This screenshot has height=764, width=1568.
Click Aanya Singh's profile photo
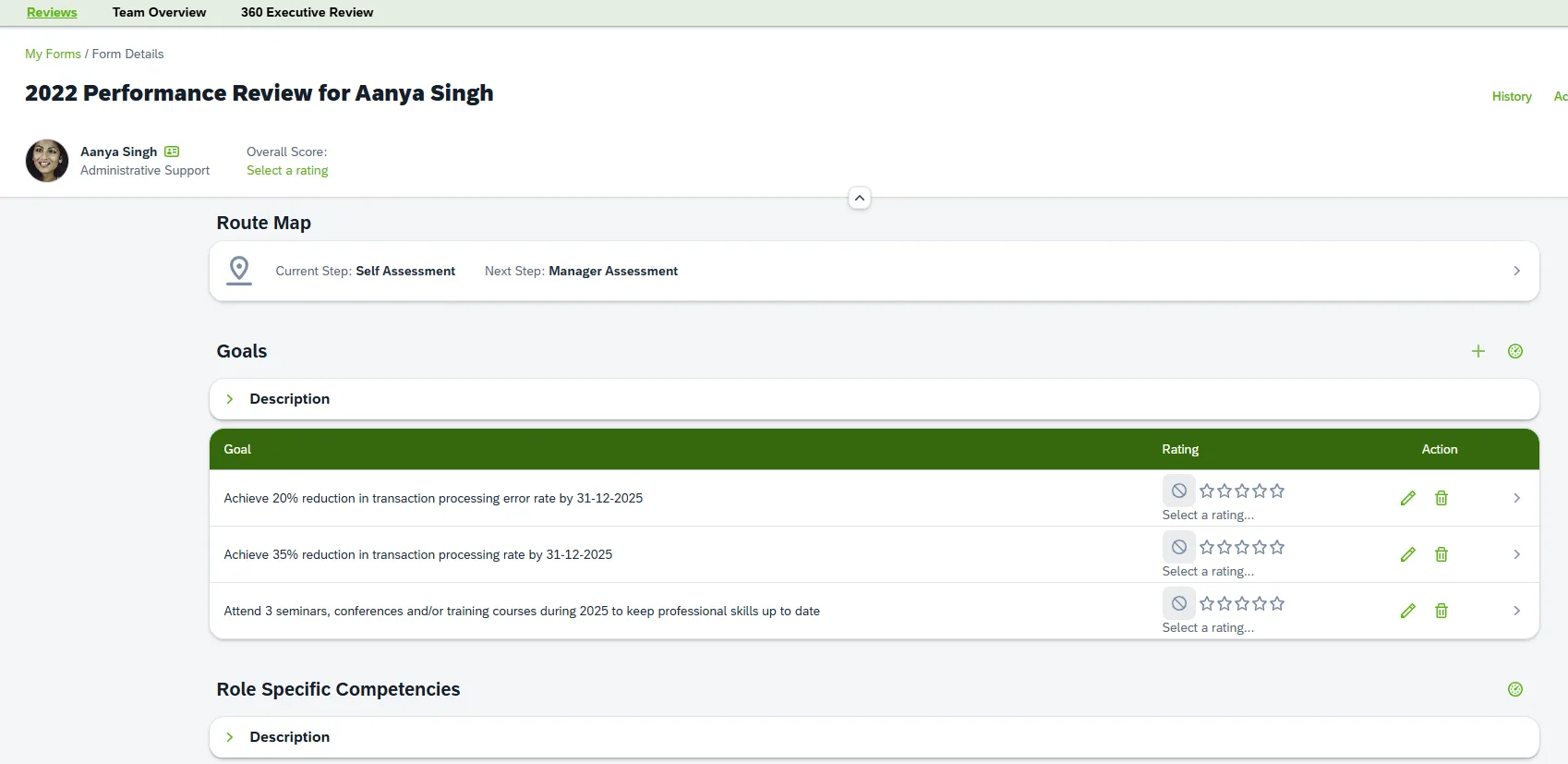click(47, 161)
